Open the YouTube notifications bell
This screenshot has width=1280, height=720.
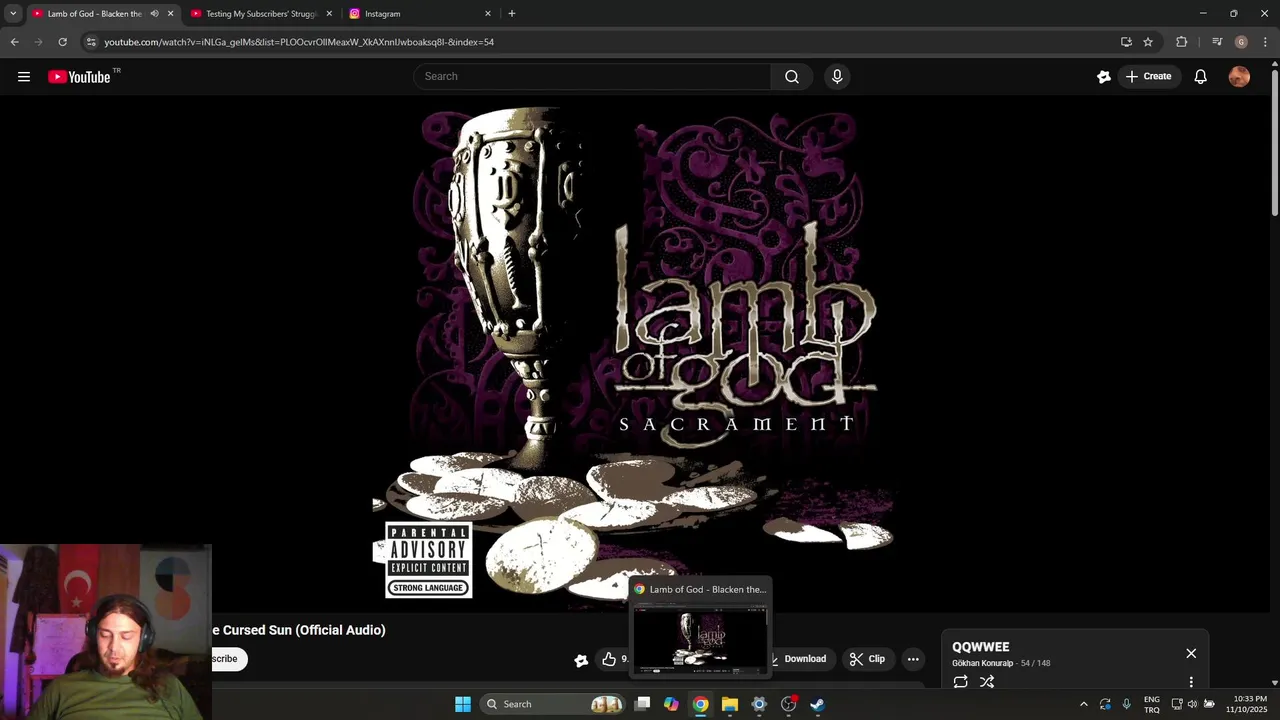(1201, 76)
